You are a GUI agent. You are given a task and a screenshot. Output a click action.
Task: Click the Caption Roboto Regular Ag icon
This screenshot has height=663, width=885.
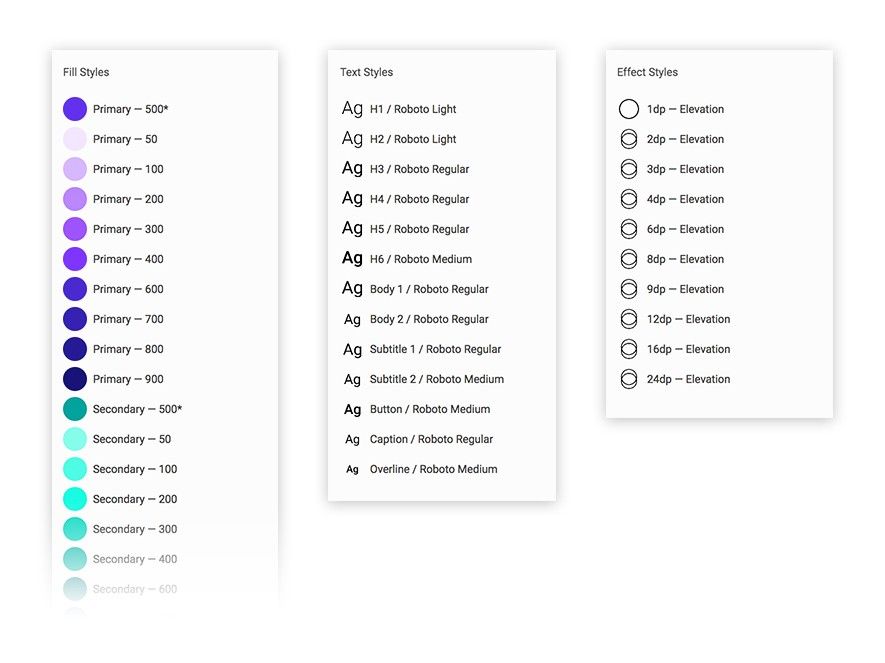pyautogui.click(x=352, y=439)
